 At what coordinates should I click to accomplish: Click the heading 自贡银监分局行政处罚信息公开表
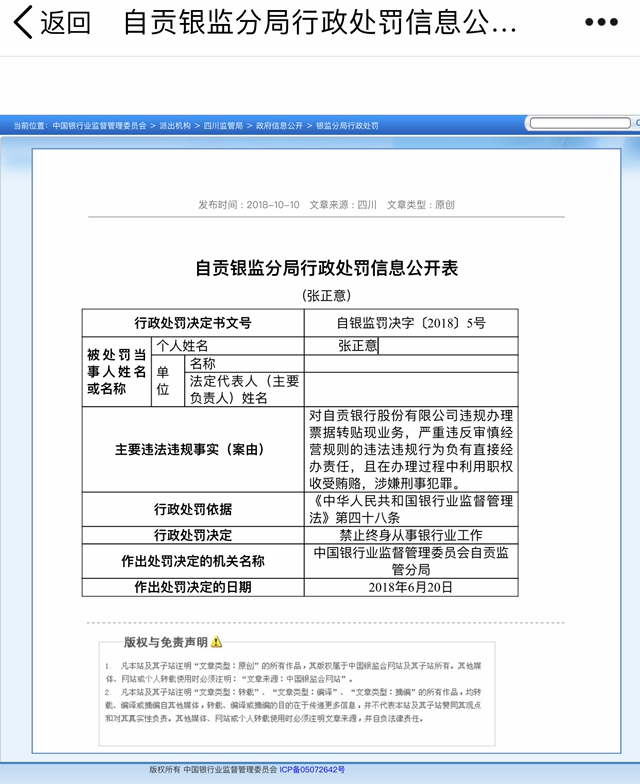326,268
